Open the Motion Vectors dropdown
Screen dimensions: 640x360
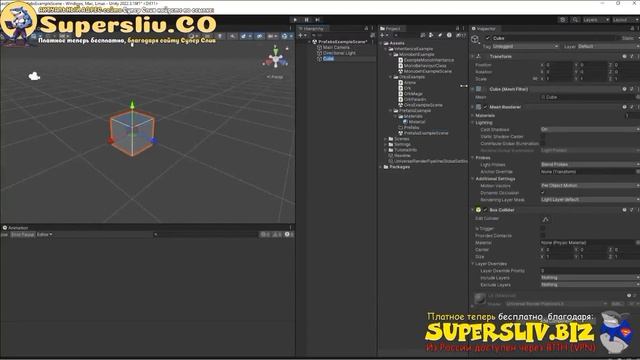click(x=590, y=186)
